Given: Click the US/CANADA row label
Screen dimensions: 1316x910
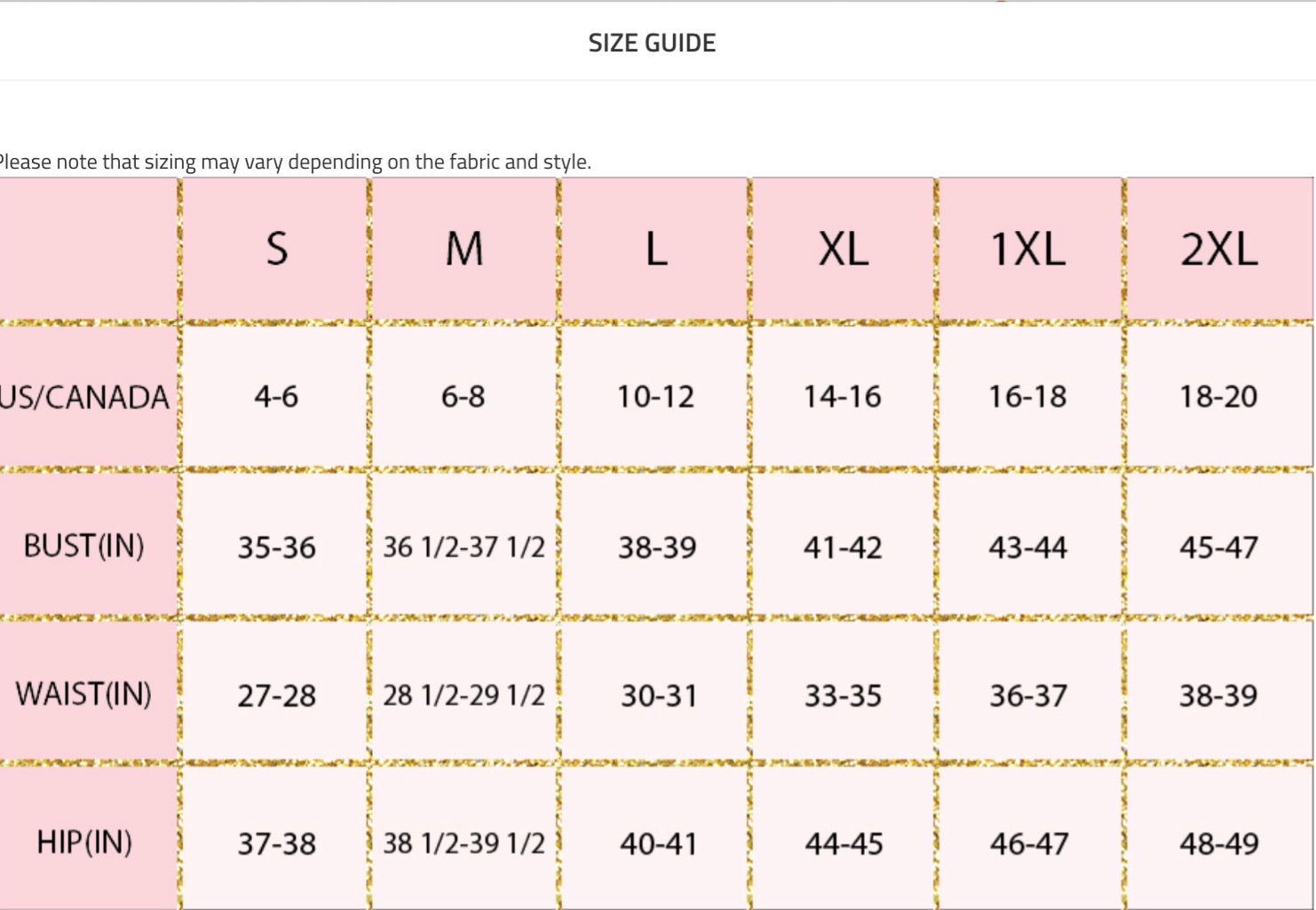Looking at the screenshot, I should click(x=85, y=397).
